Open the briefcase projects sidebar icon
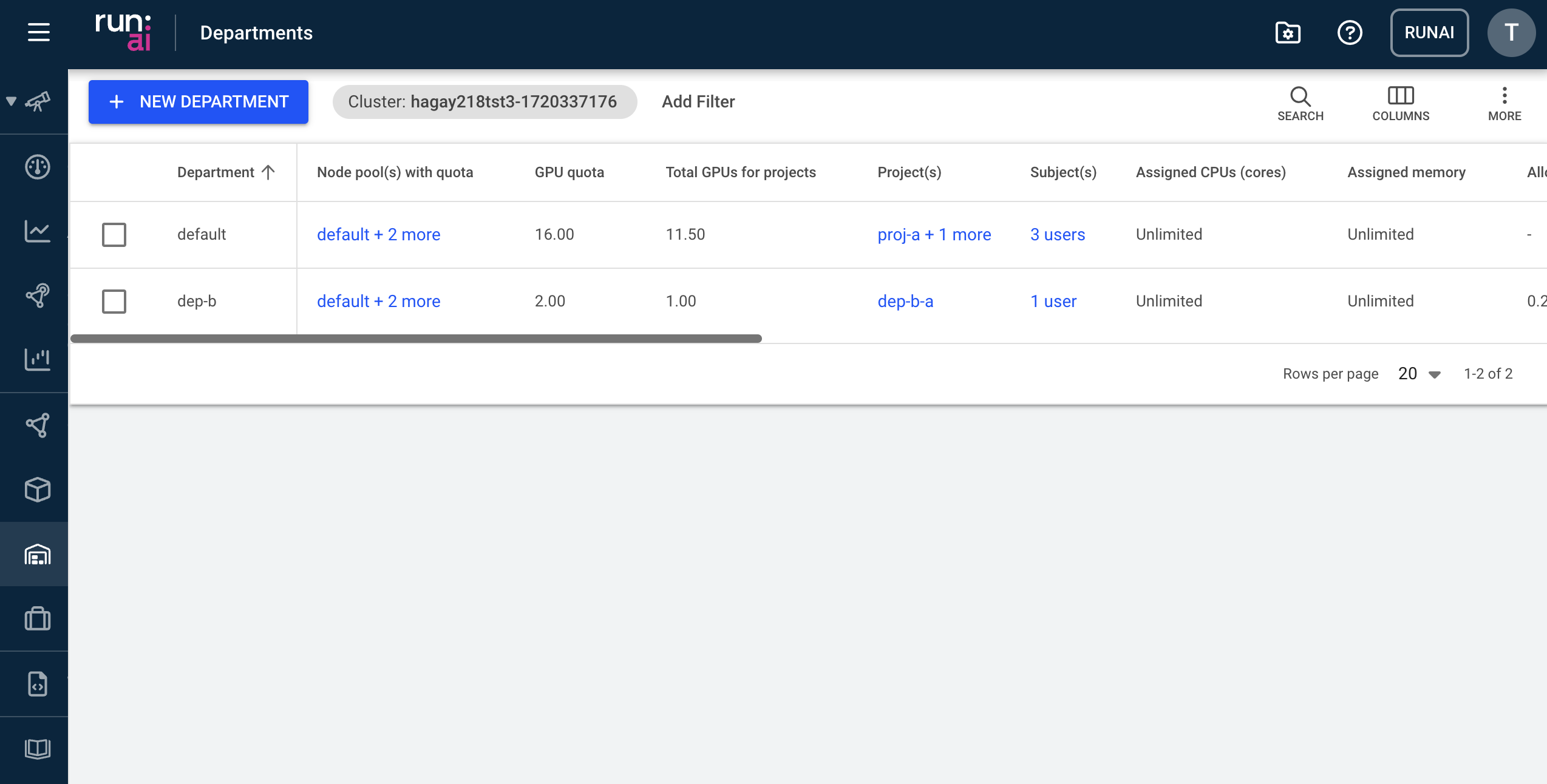Screen dimensions: 1547x784 (x=38, y=619)
